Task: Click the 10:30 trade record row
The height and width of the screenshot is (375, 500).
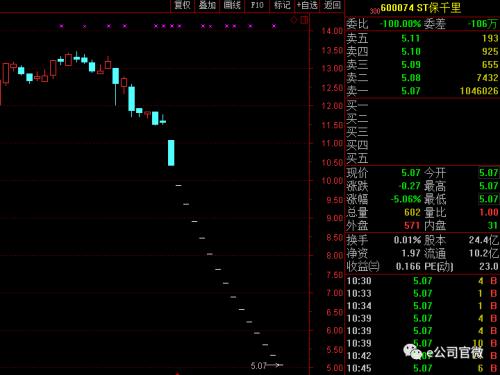Action: 422,281
